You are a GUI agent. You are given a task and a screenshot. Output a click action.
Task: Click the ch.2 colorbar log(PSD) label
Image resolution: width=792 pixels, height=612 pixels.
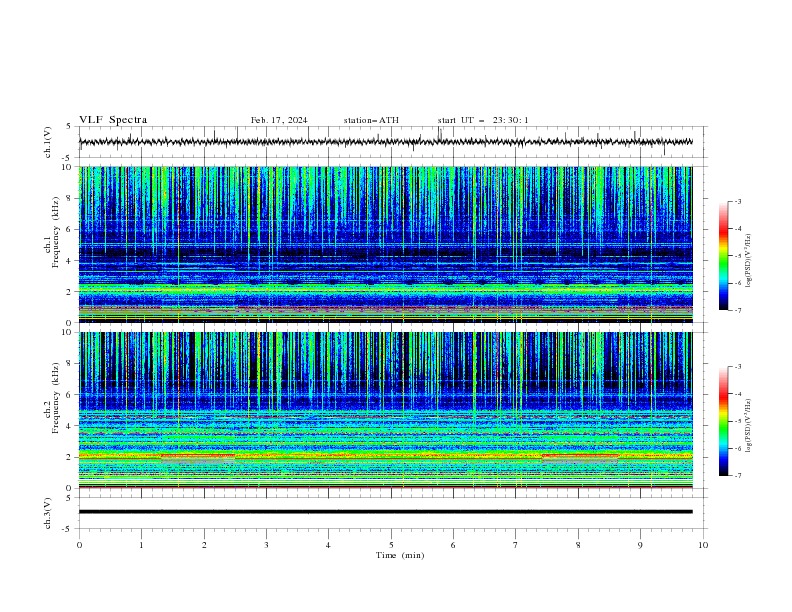[748, 426]
